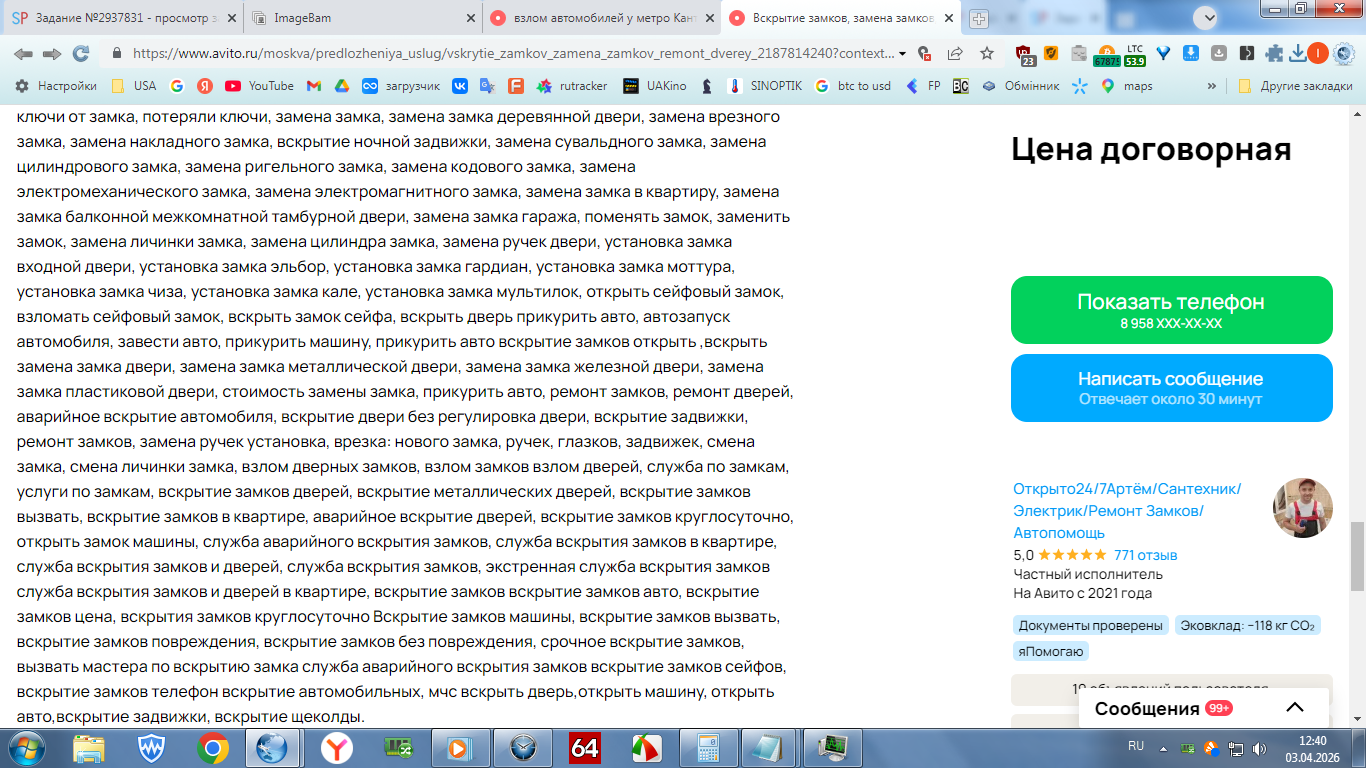Click the яПомогаю badge
The height and width of the screenshot is (768, 1366).
tap(1050, 651)
